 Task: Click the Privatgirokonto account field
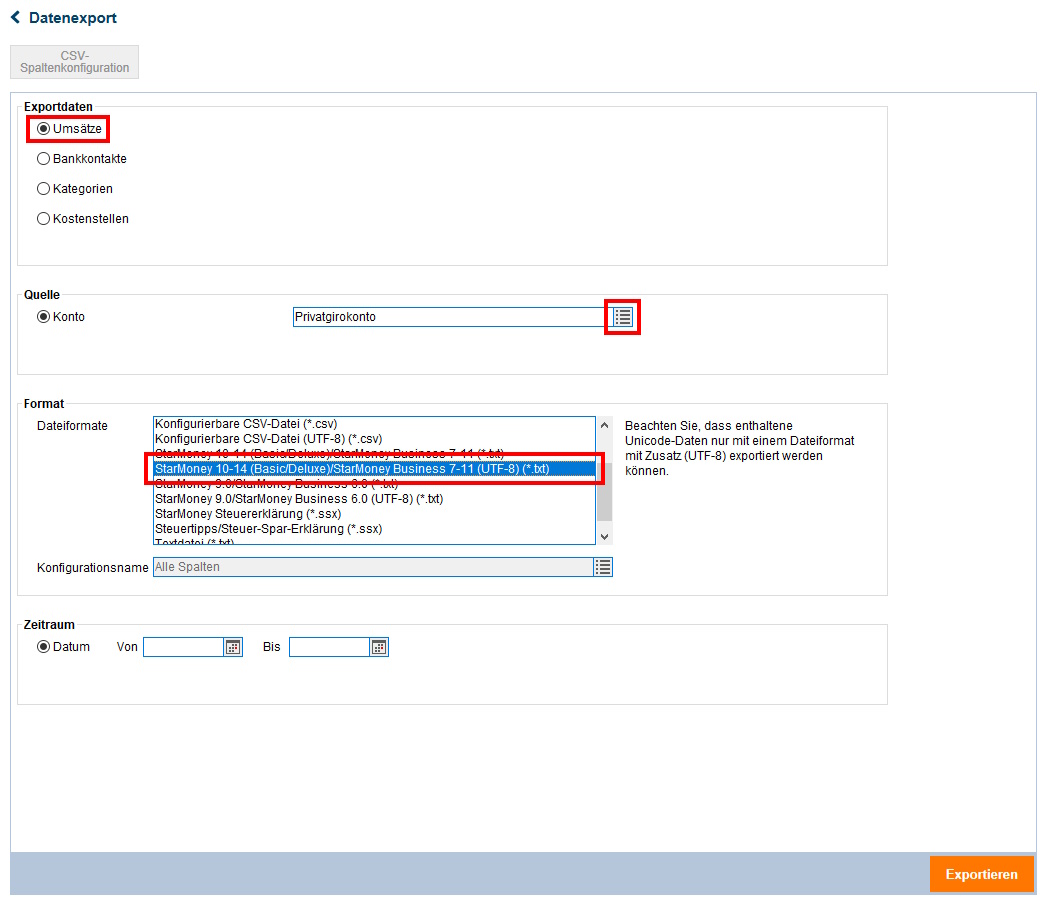pyautogui.click(x=448, y=317)
